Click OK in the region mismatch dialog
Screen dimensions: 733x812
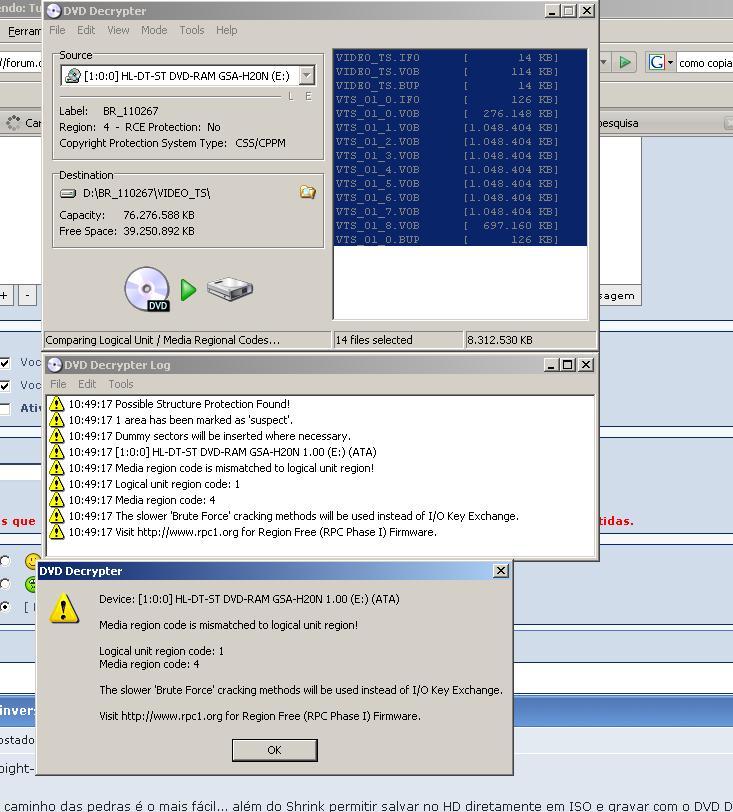coord(275,750)
